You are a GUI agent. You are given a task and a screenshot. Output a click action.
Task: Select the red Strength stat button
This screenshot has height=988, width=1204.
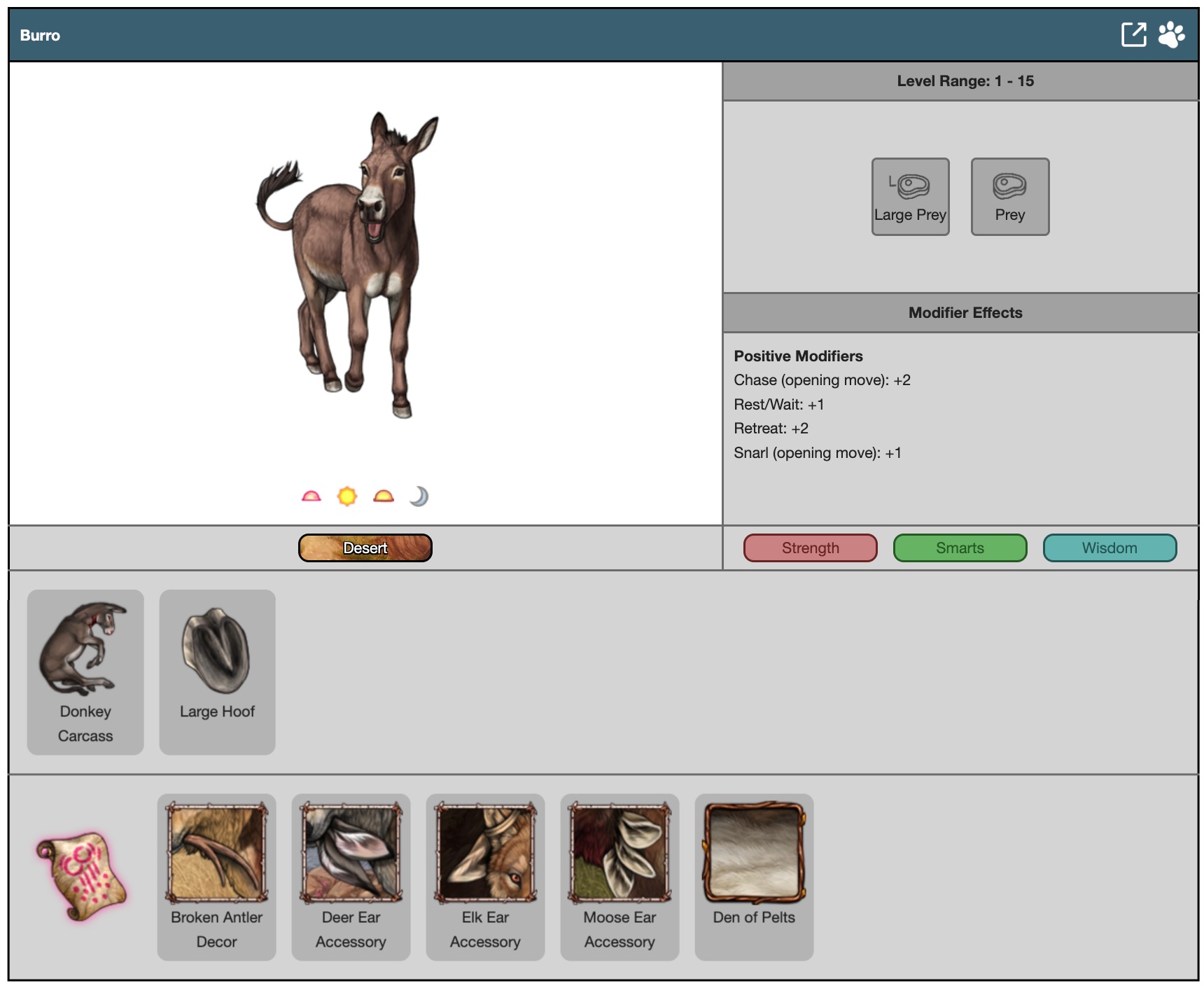(x=810, y=548)
